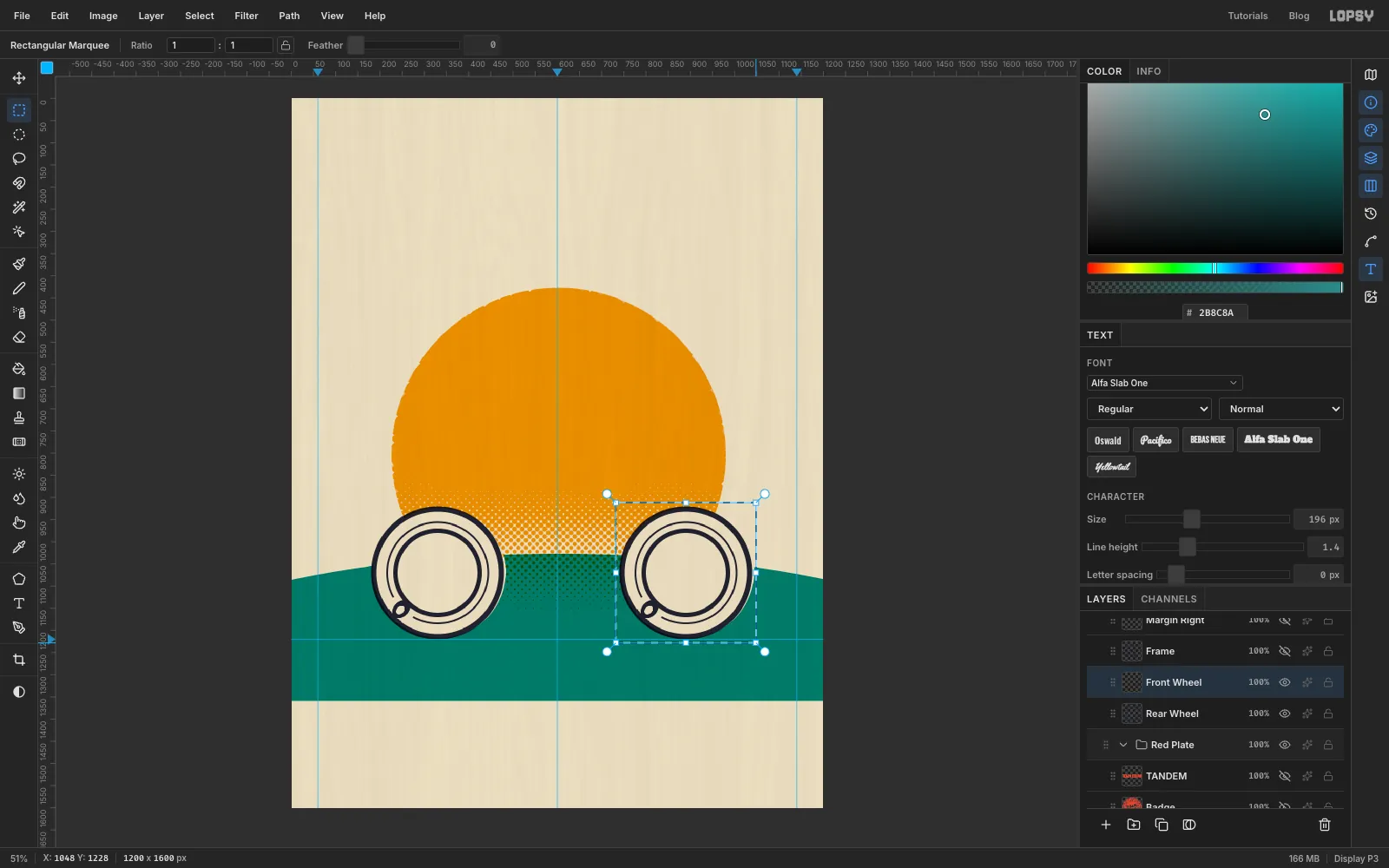Delete layer with trash icon
Screen dimensions: 1389x868
pyautogui.click(x=1325, y=825)
